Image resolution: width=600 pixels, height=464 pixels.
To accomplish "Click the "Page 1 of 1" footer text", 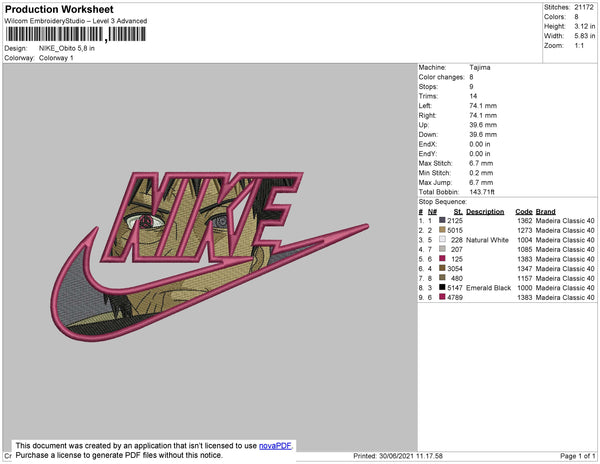I will tap(577, 456).
